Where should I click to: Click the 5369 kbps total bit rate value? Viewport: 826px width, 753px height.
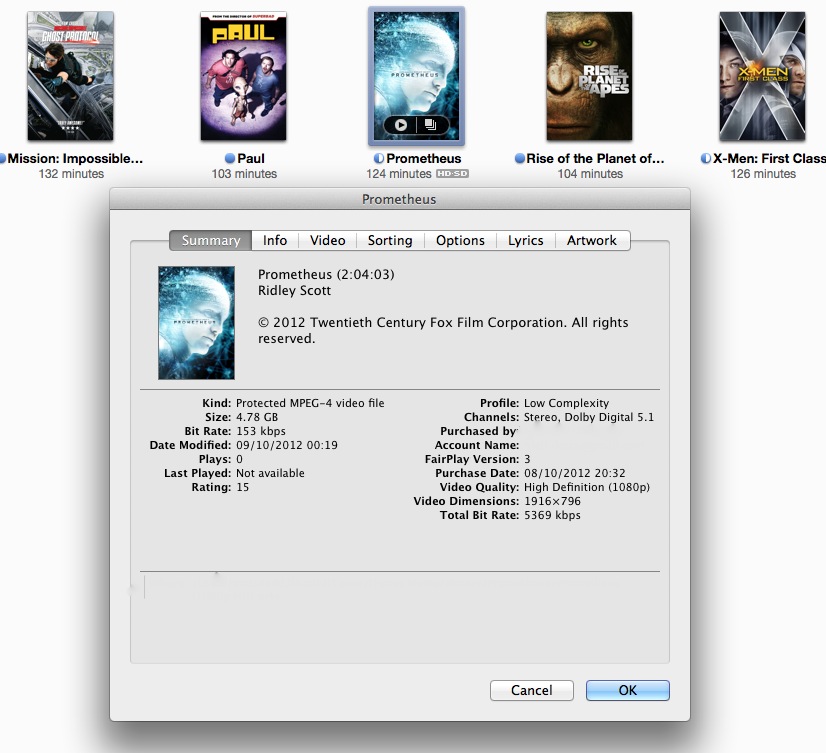click(552, 515)
